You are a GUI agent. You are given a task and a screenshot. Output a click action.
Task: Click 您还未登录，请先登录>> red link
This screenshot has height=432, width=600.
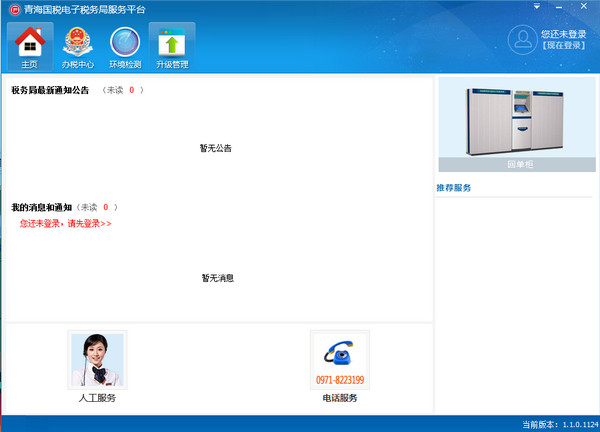click(x=66, y=223)
